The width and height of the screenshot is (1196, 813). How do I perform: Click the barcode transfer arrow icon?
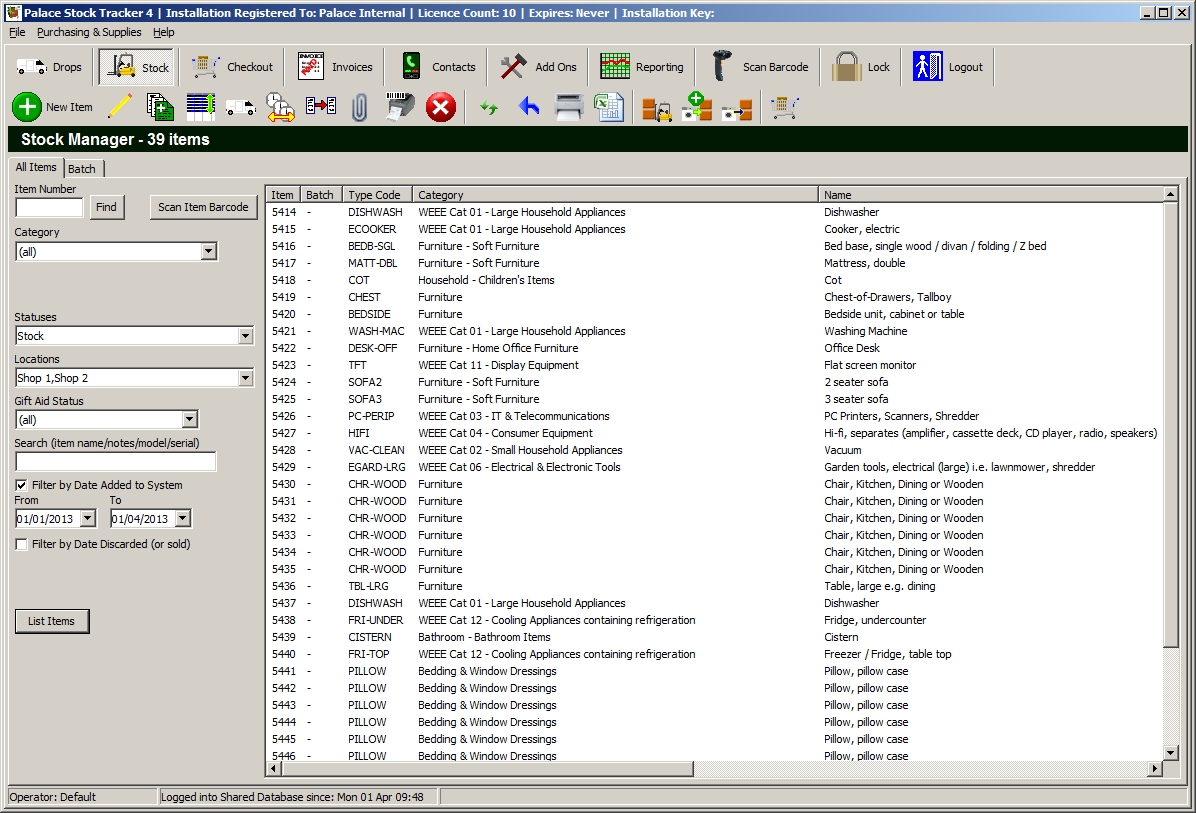coord(320,106)
